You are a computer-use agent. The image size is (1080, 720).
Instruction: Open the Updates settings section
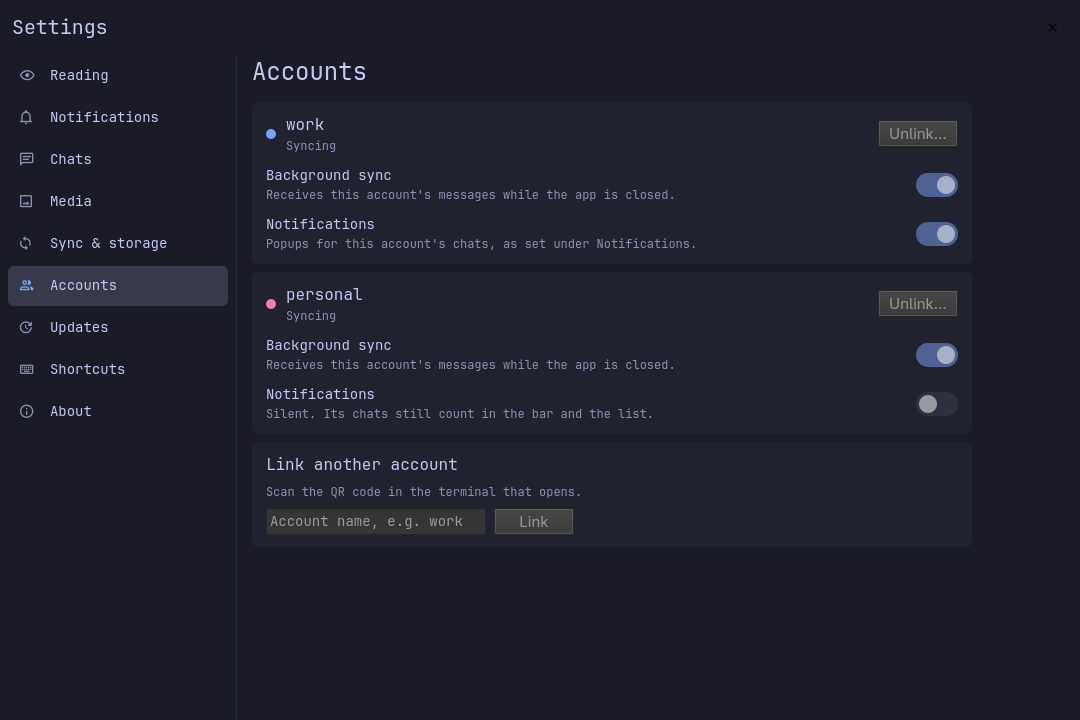point(118,327)
